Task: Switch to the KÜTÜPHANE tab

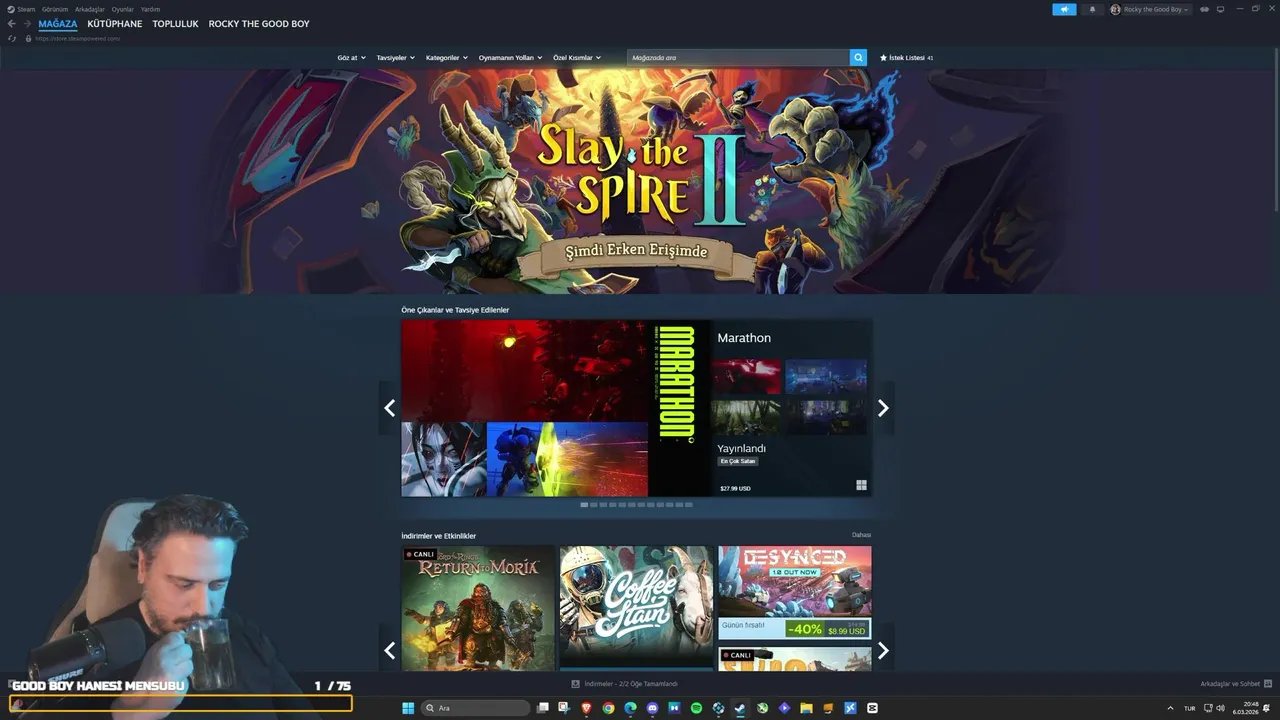Action: coord(115,24)
